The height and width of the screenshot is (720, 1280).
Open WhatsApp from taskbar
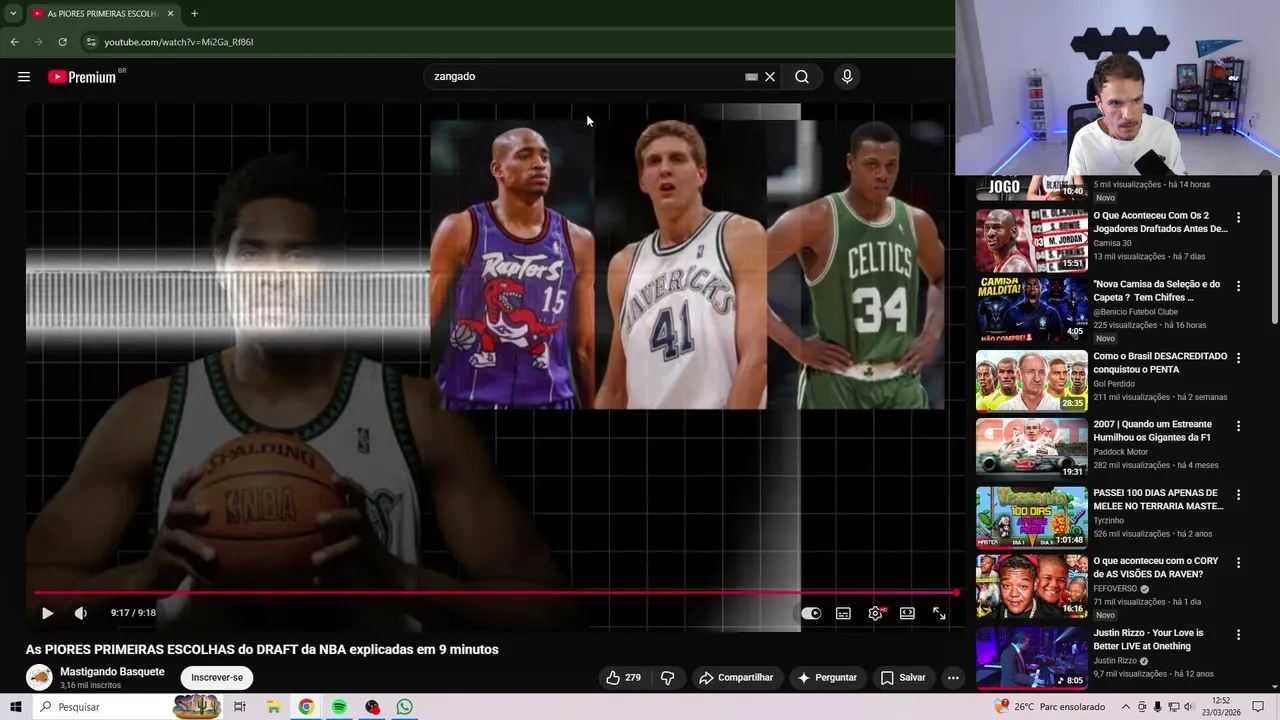tap(404, 707)
